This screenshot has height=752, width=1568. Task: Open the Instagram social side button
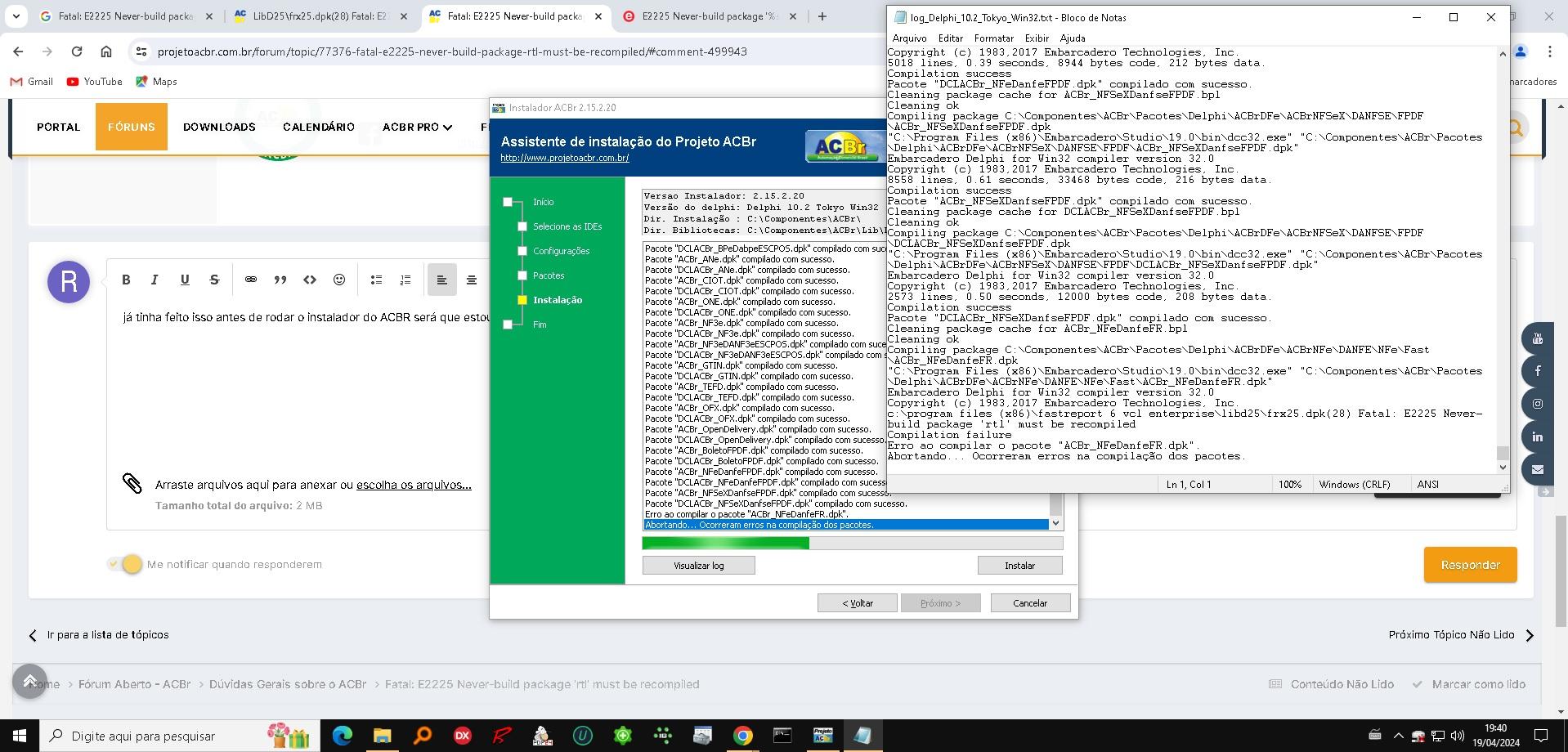(x=1537, y=404)
